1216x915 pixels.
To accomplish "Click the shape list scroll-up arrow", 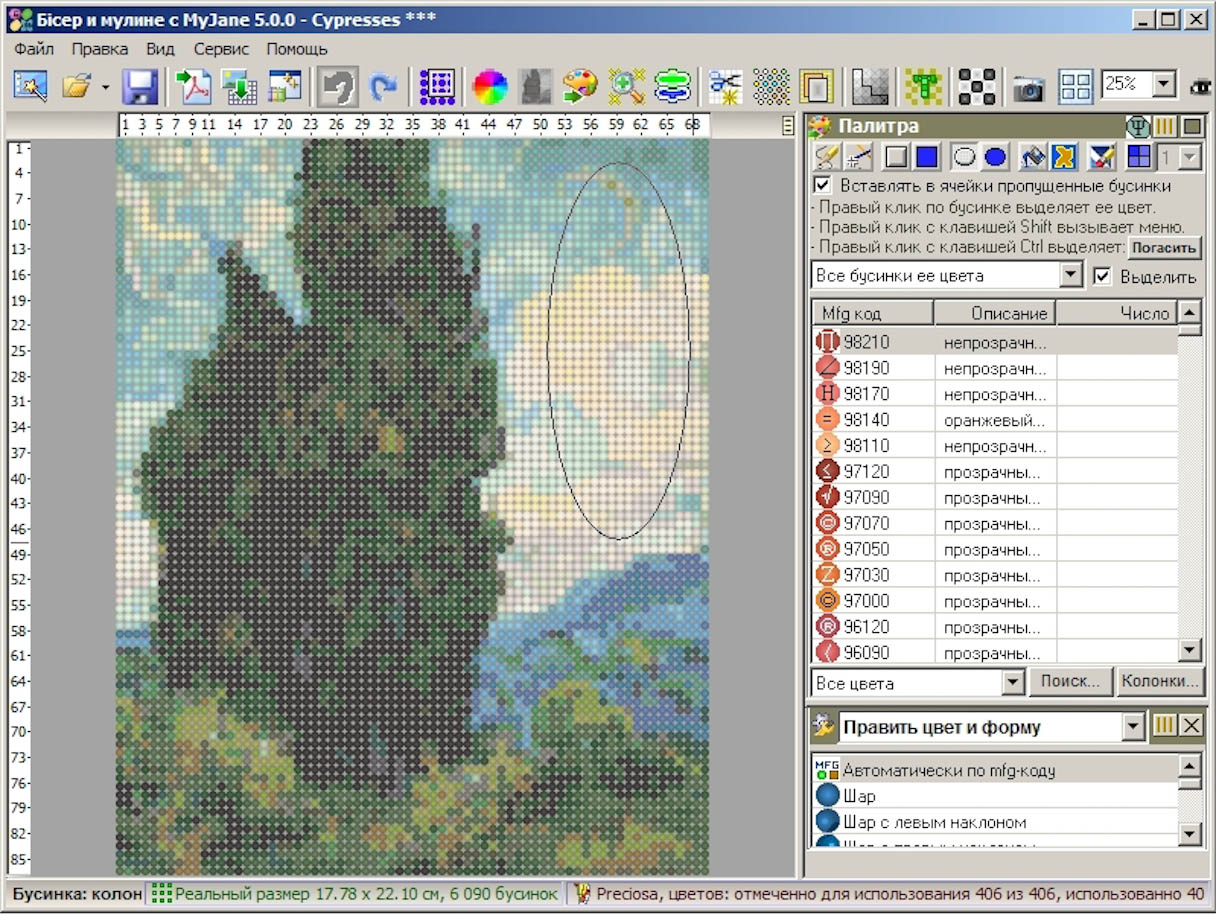I will click(1189, 765).
